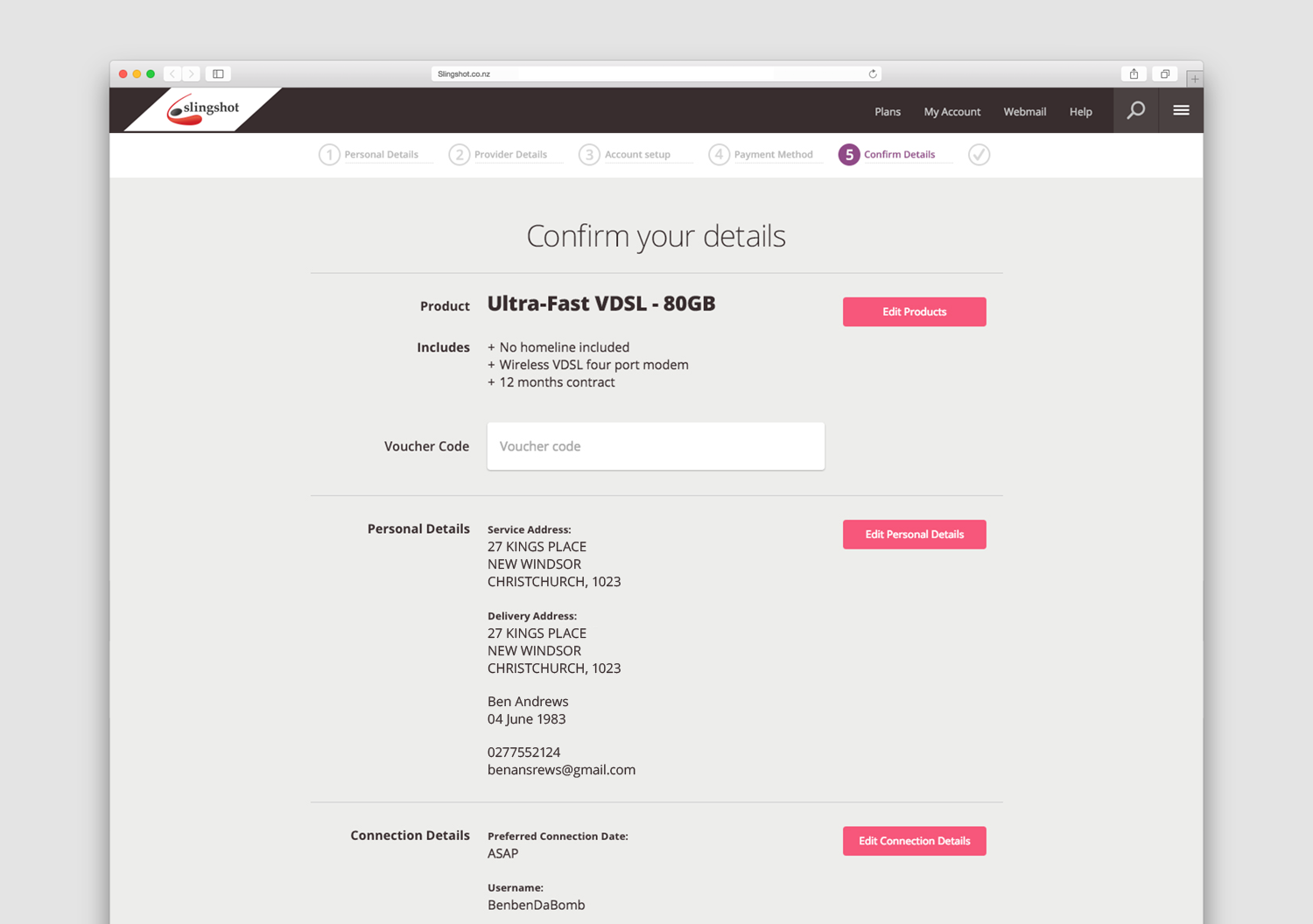Toggle the browser sidebar icon

[218, 74]
